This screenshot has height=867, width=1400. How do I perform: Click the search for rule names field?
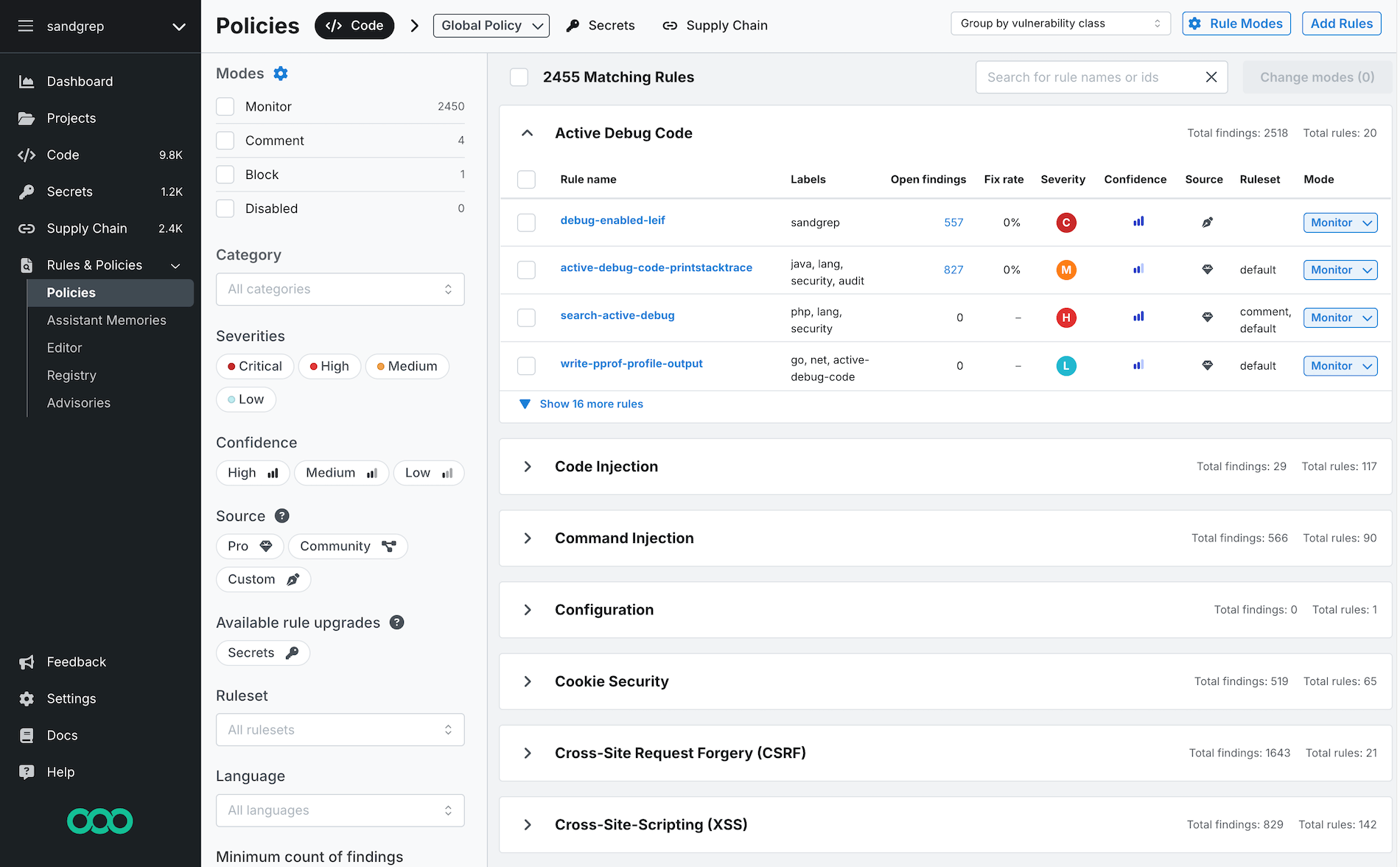point(1083,77)
